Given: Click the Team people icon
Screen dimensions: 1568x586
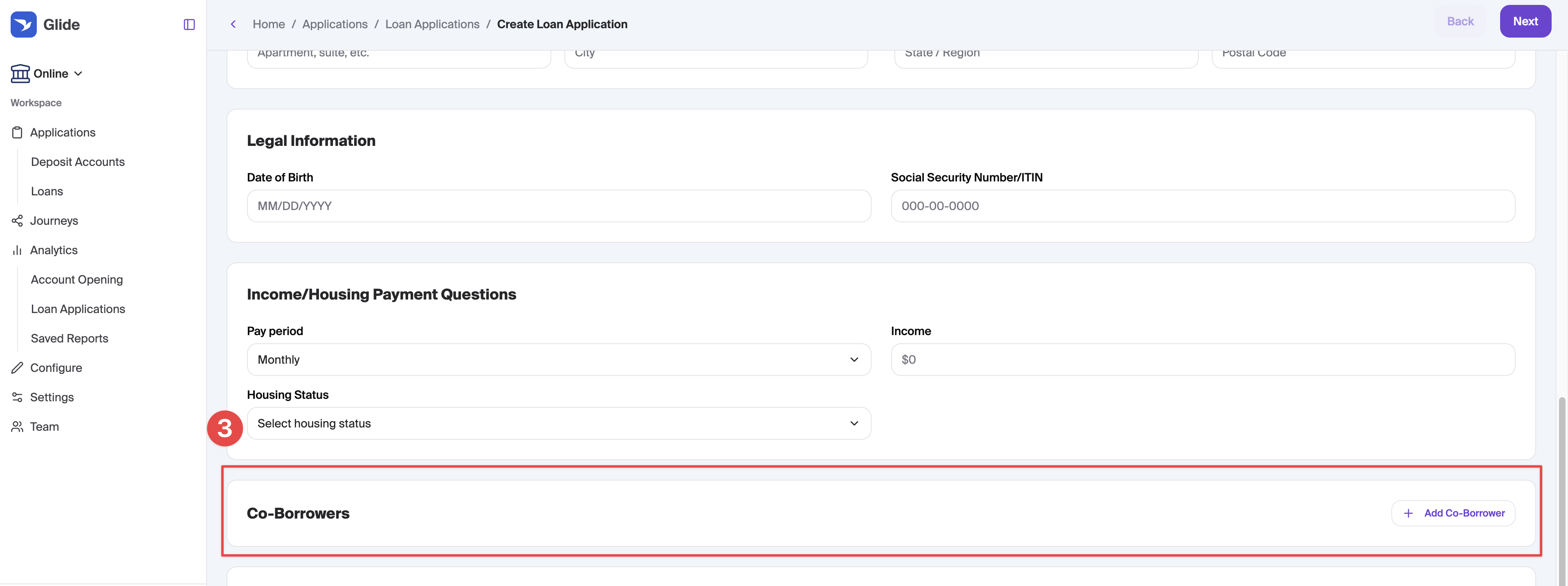Looking at the screenshot, I should [17, 427].
